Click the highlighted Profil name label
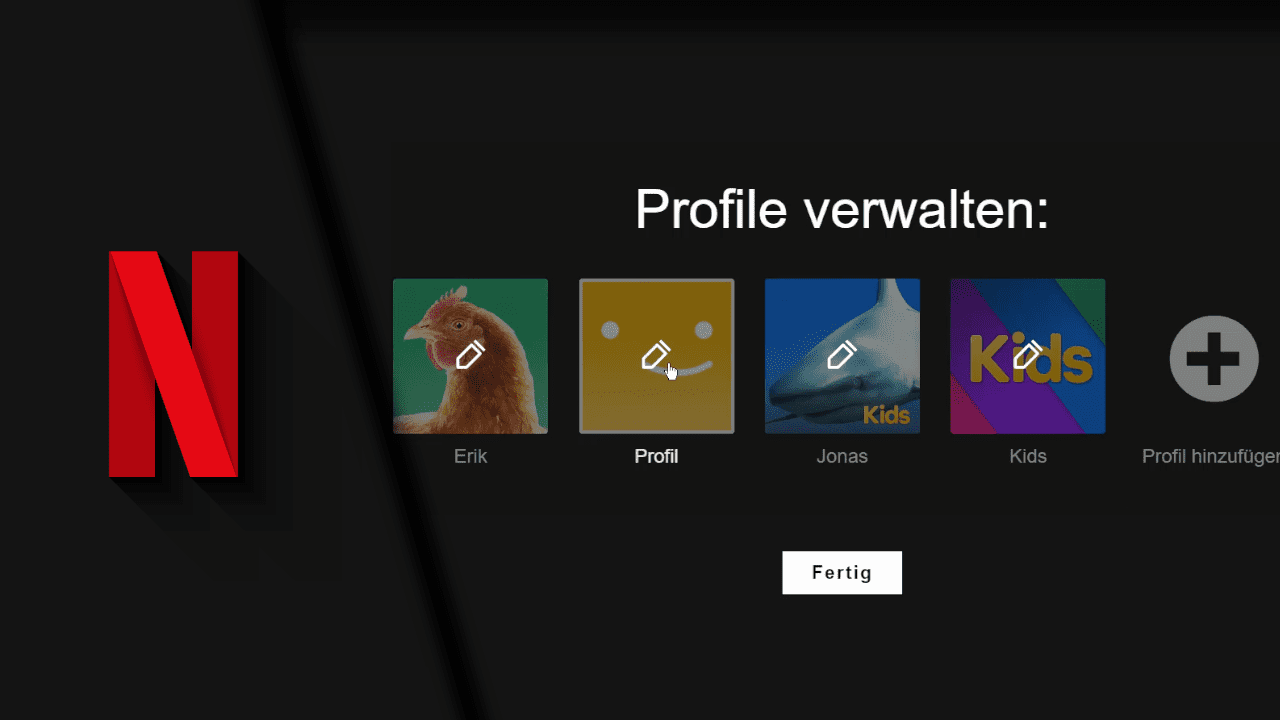Viewport: 1280px width, 720px height. 656,457
